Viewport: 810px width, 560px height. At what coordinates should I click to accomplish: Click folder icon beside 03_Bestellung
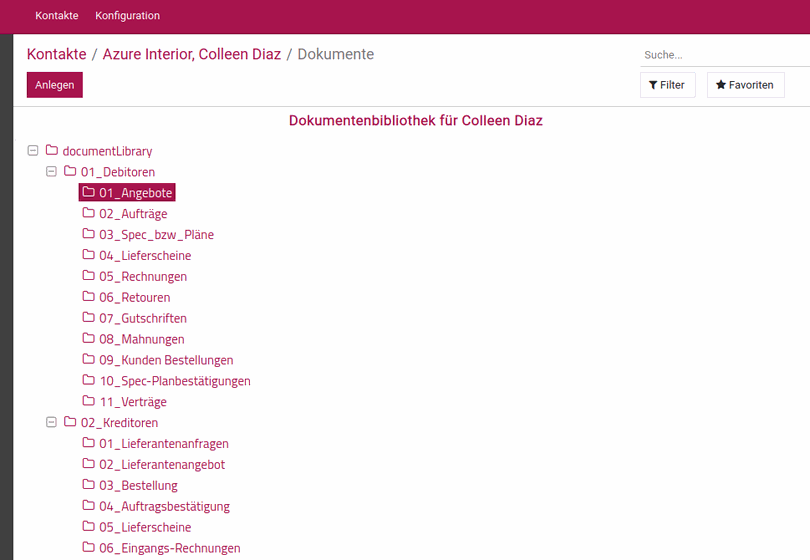pyautogui.click(x=88, y=484)
